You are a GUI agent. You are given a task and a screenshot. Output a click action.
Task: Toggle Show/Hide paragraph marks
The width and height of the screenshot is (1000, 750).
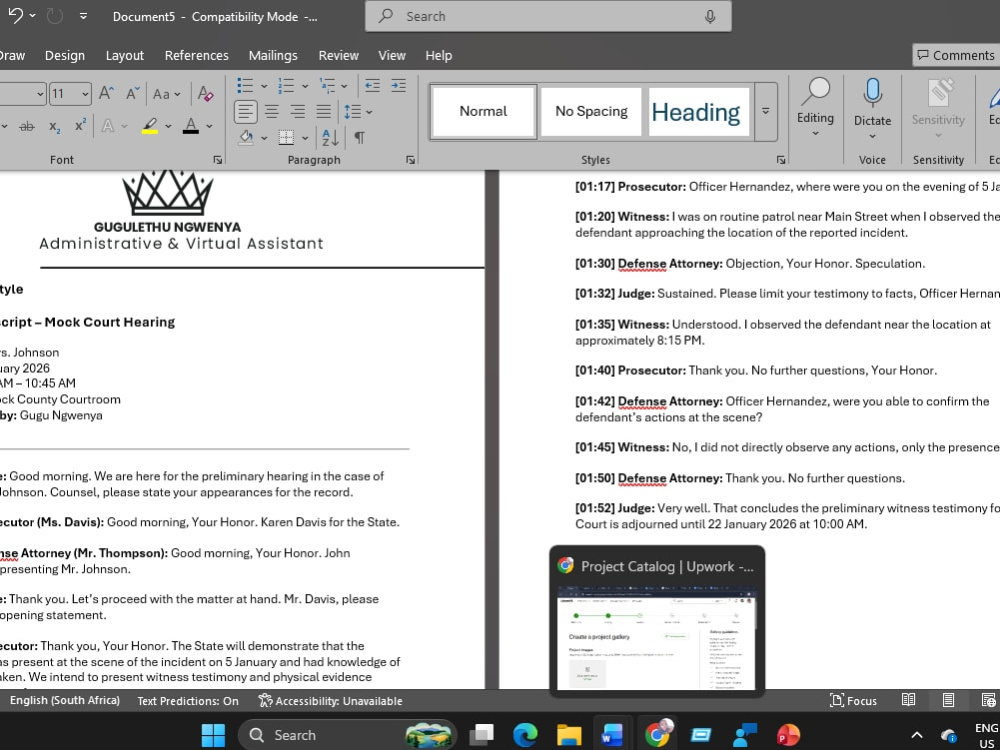360,137
